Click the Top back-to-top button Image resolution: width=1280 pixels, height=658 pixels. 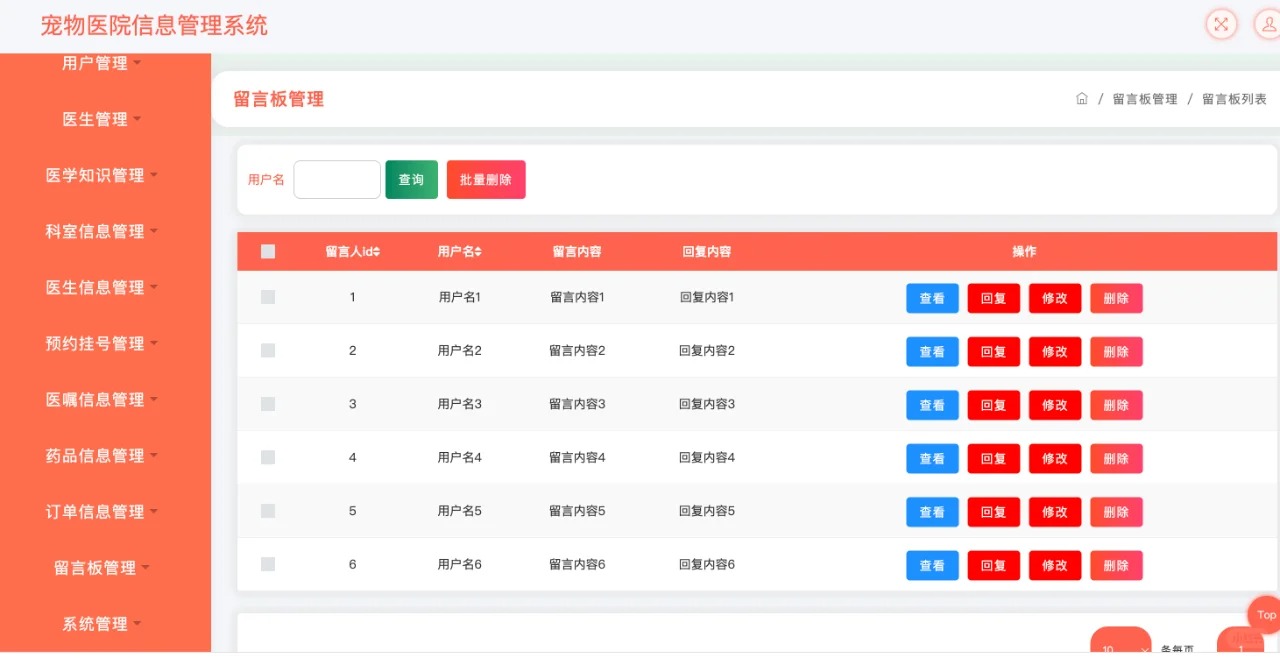click(1266, 615)
